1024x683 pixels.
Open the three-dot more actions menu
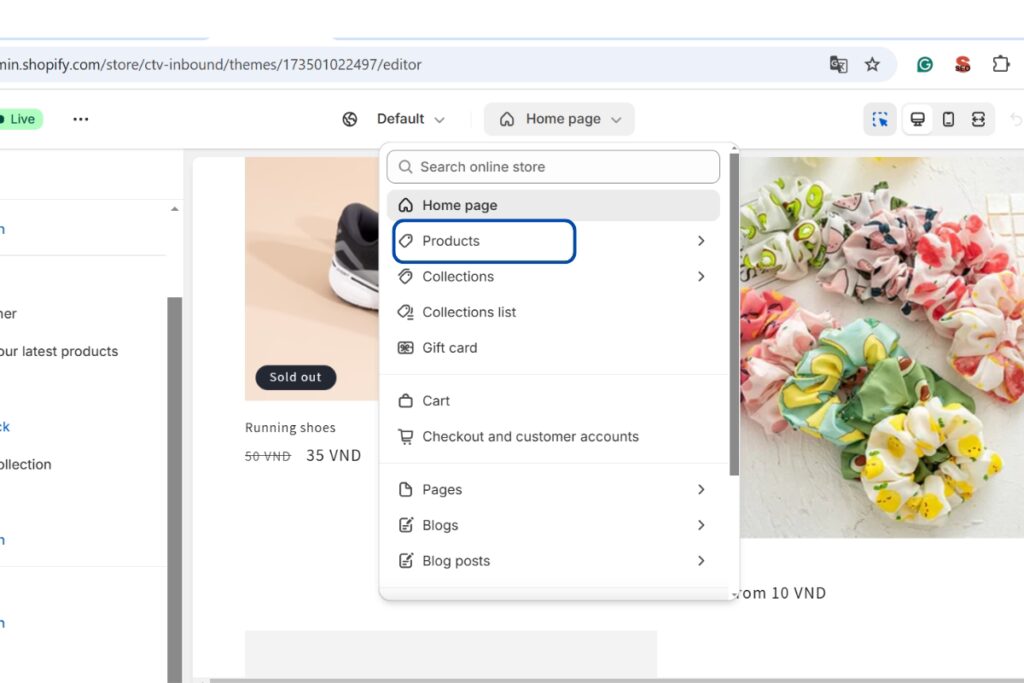coord(81,119)
